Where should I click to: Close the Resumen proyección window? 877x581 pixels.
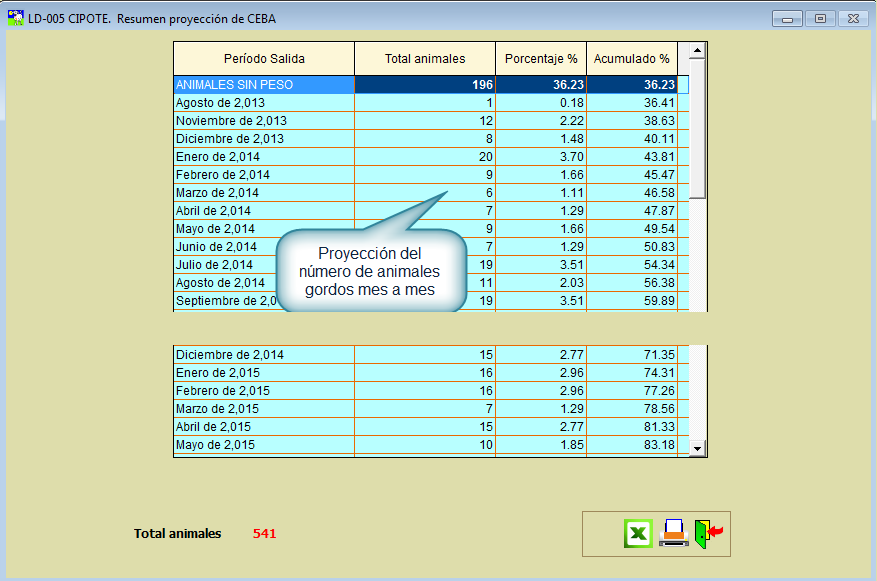852,19
